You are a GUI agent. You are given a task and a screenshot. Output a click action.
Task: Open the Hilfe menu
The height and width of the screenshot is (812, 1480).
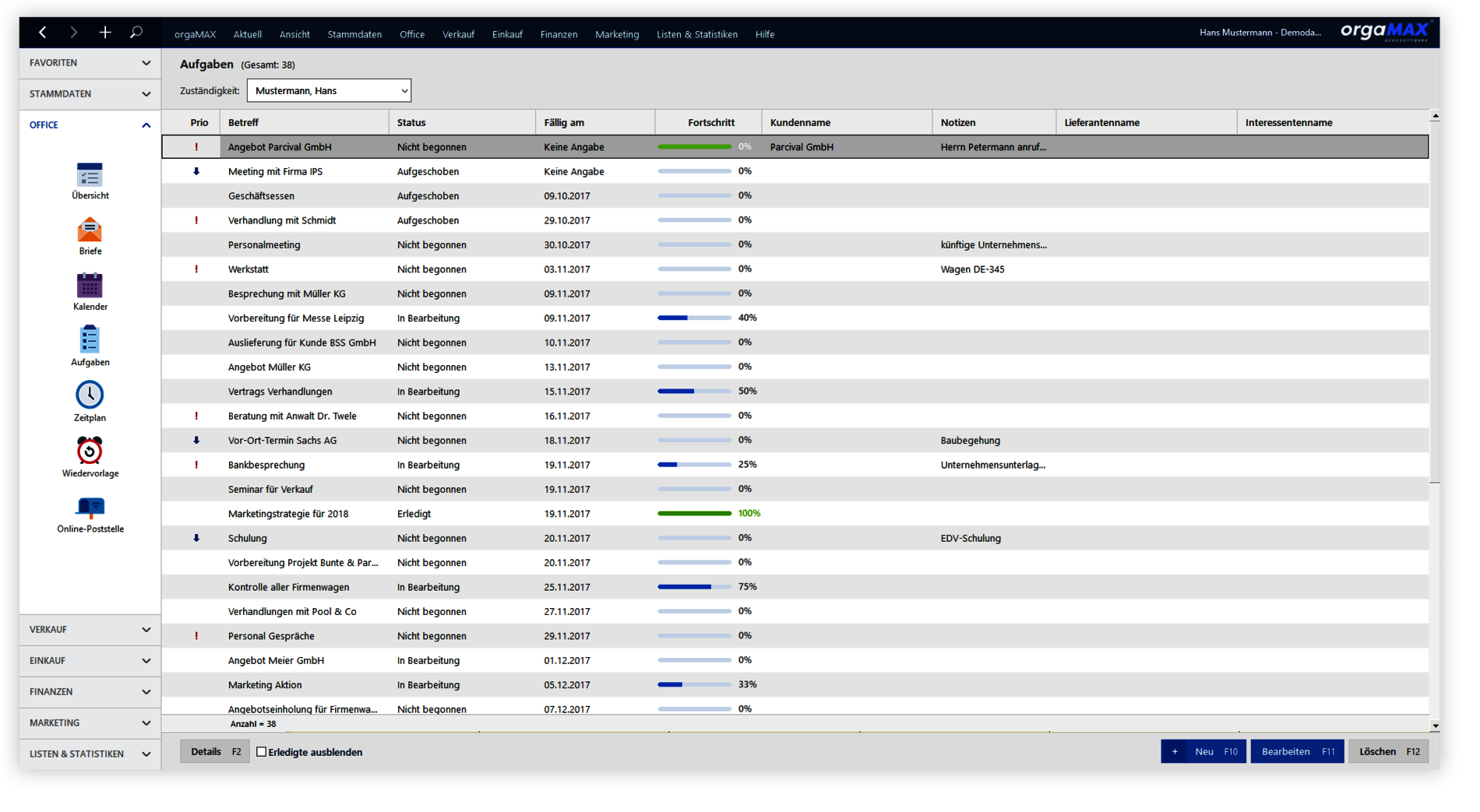765,34
